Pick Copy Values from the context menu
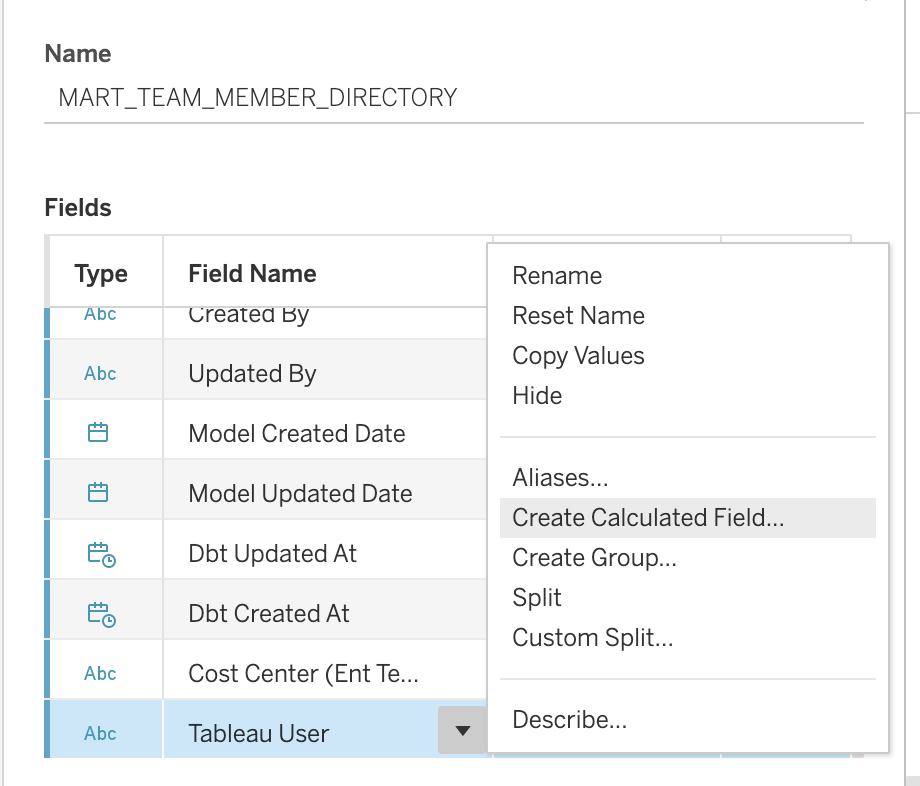This screenshot has height=786, width=920. pos(578,356)
